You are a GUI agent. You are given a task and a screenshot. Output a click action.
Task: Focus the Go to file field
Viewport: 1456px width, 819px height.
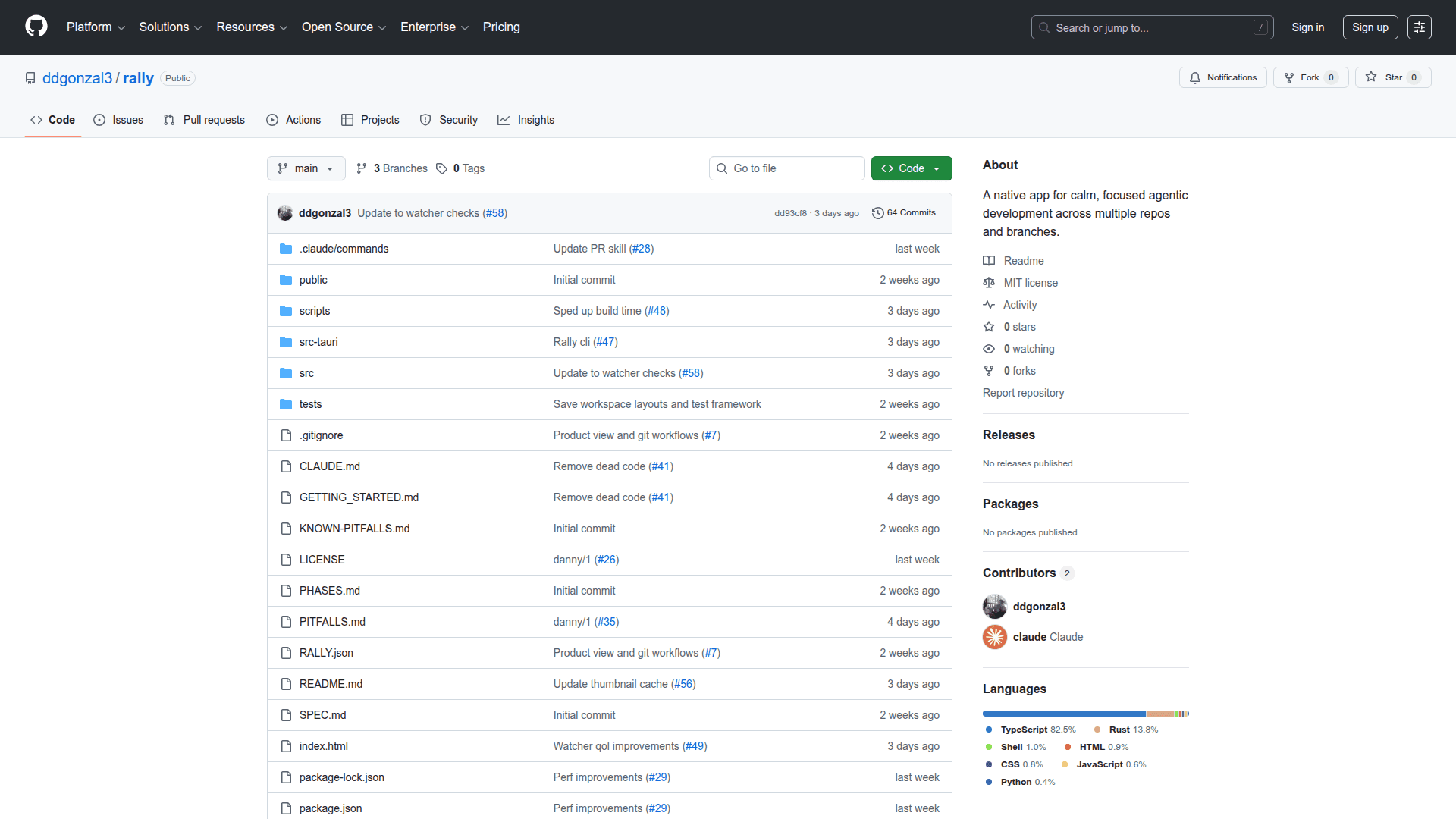click(x=786, y=168)
